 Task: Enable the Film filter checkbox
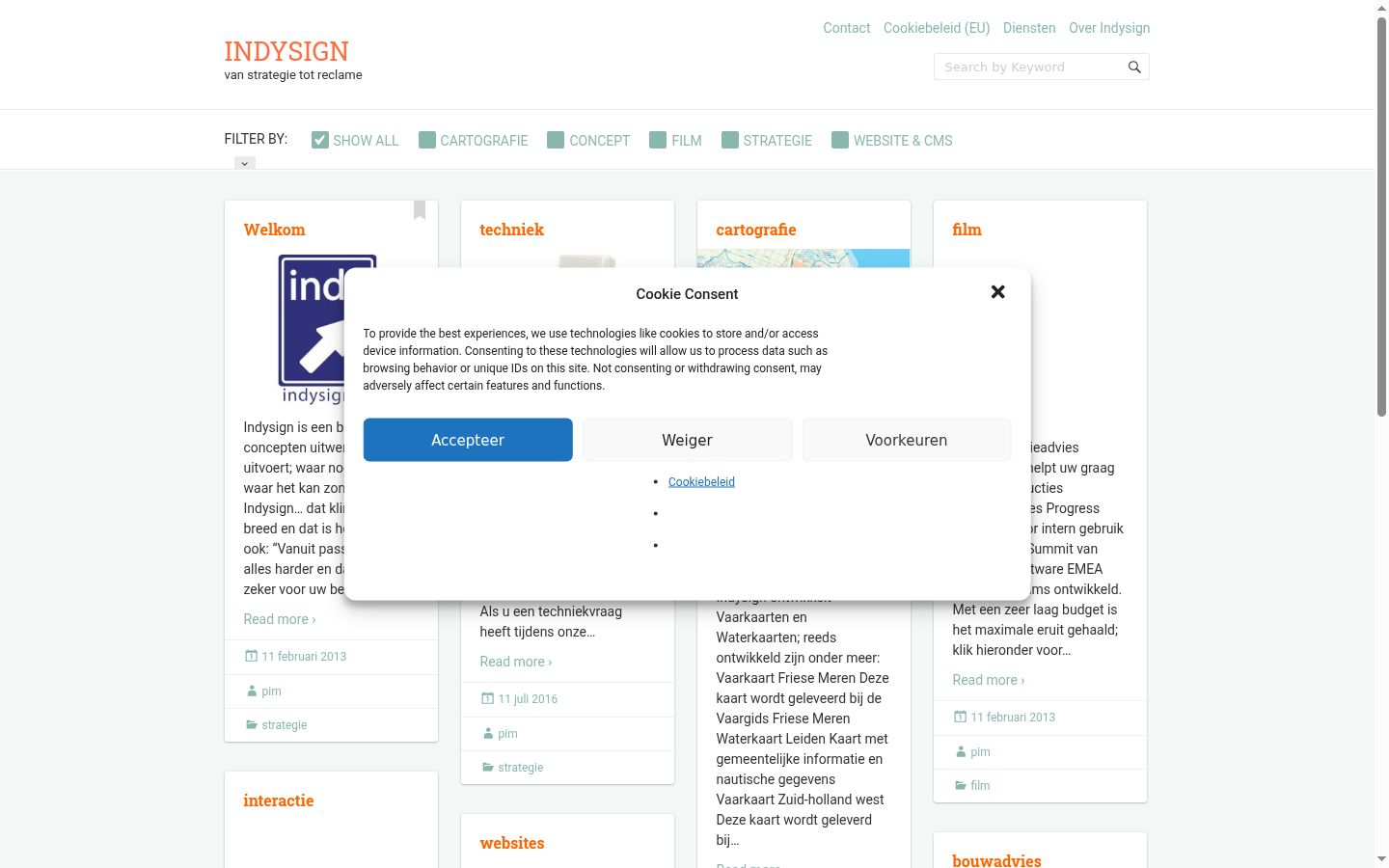click(x=658, y=140)
